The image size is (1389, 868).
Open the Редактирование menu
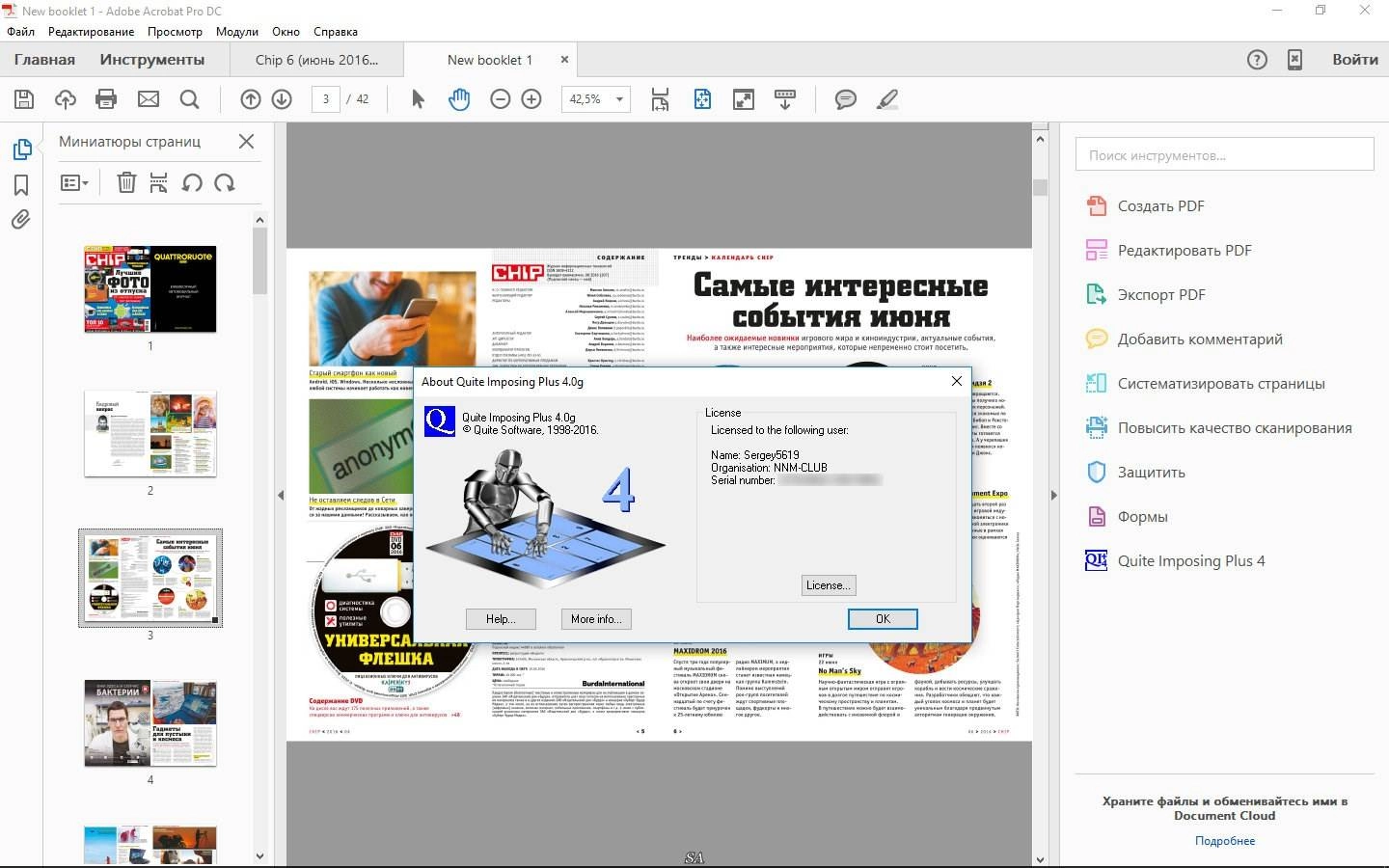click(x=92, y=31)
